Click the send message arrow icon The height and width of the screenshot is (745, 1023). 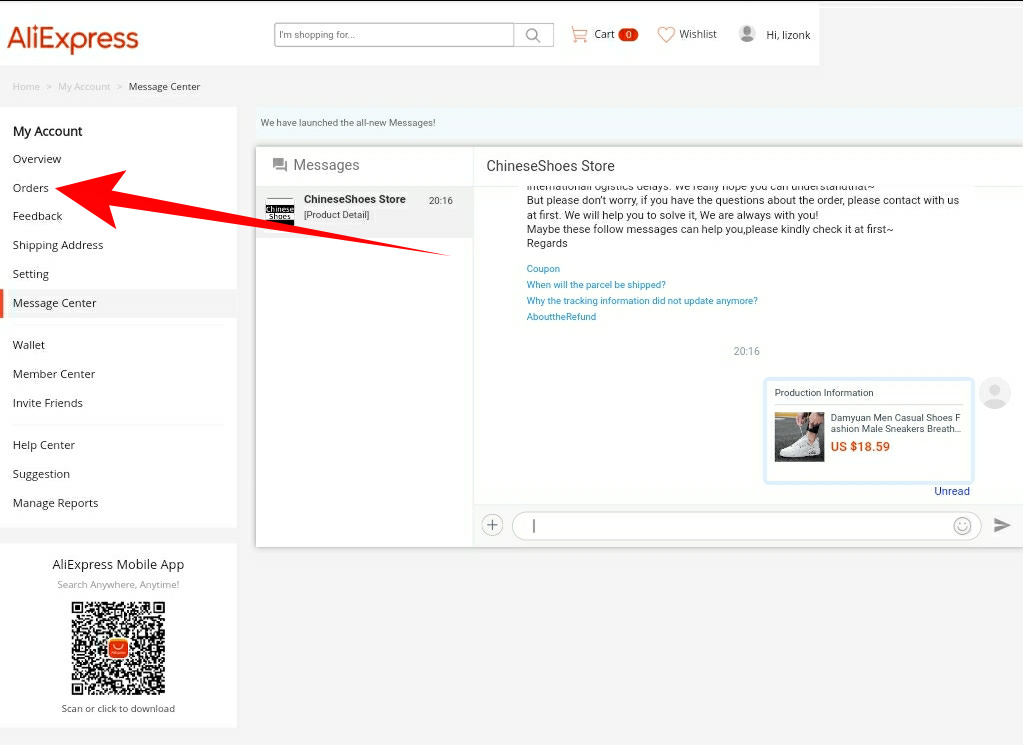point(1001,525)
